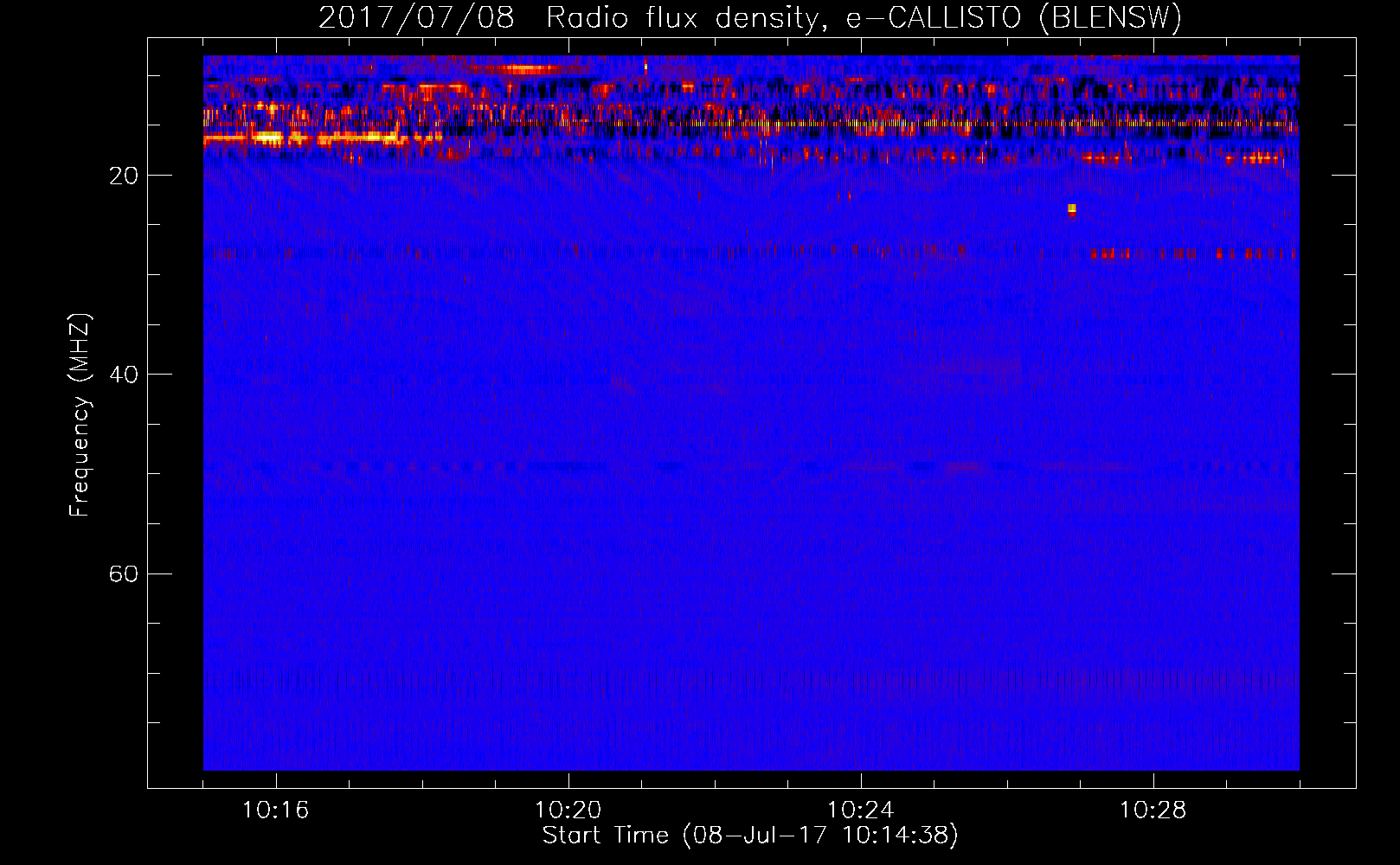The image size is (1400, 865).
Task: Click the 'Frequency (MHZ)' axis label
Action: pyautogui.click(x=80, y=415)
